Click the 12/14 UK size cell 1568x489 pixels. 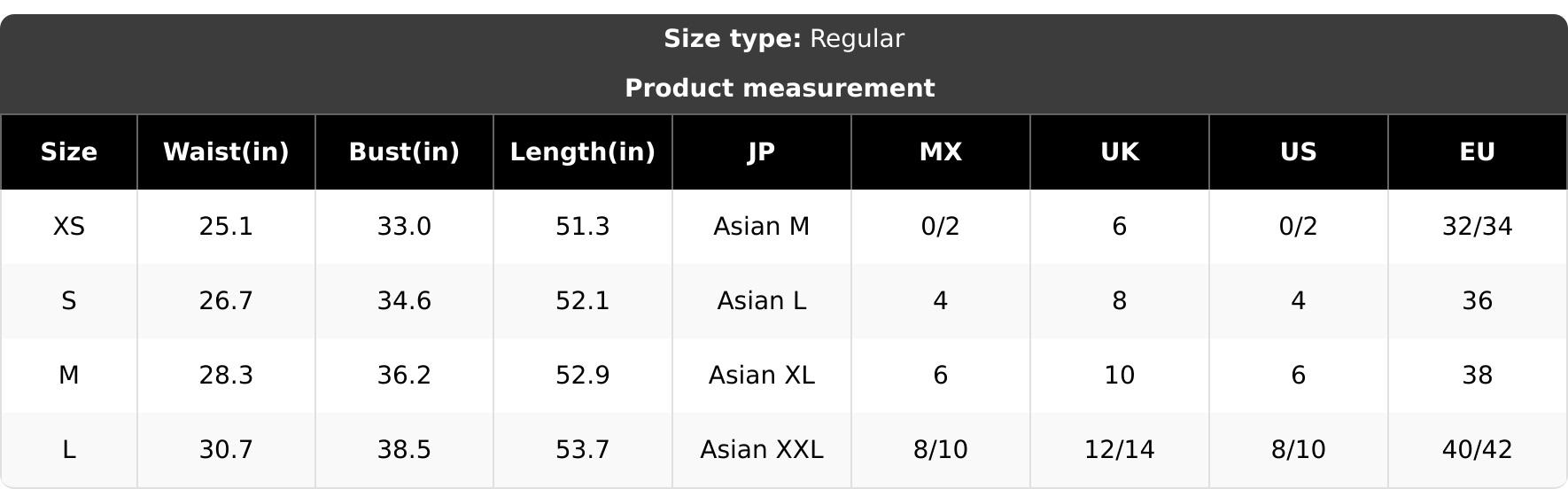coord(1120,450)
